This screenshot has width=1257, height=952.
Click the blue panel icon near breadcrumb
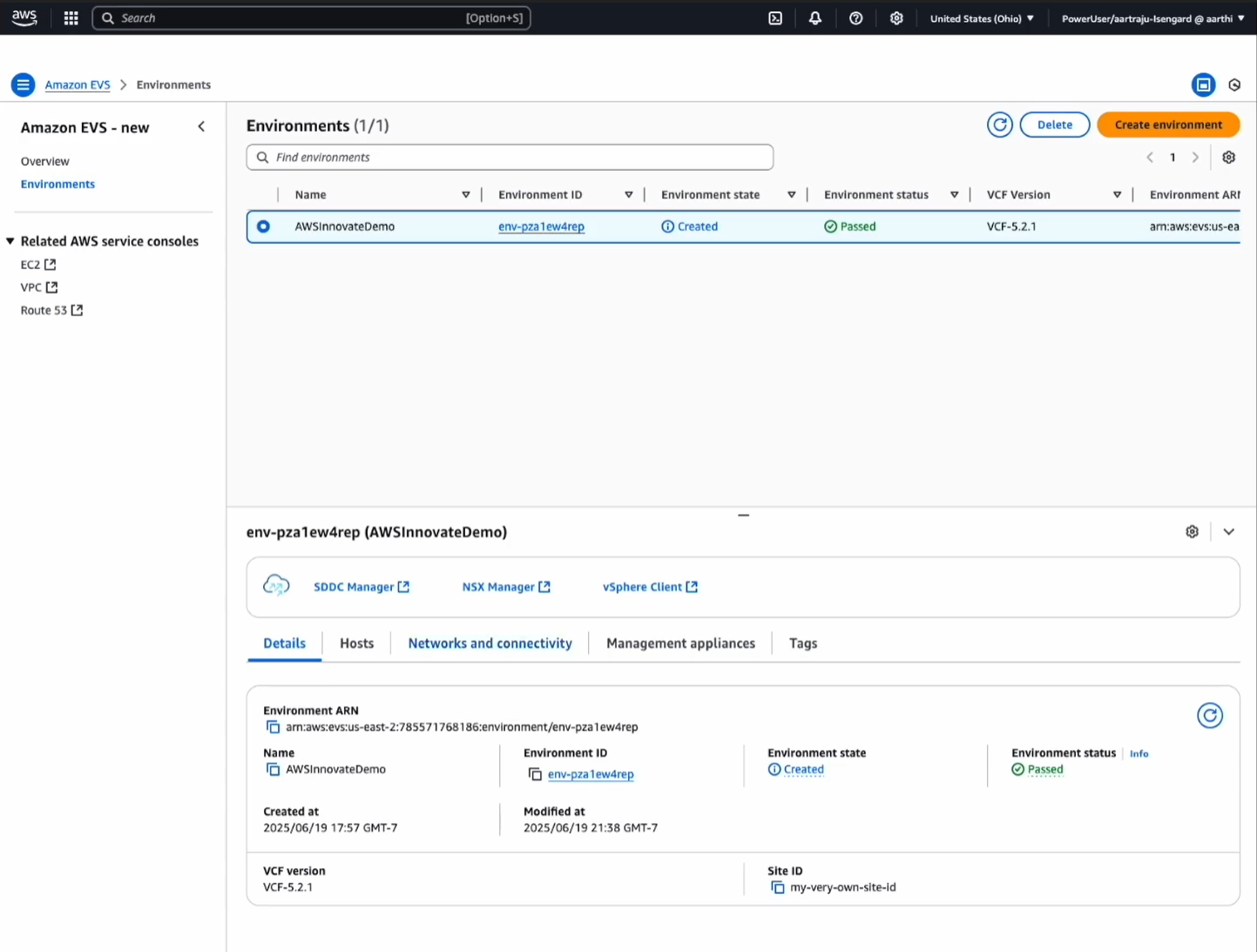point(1203,84)
